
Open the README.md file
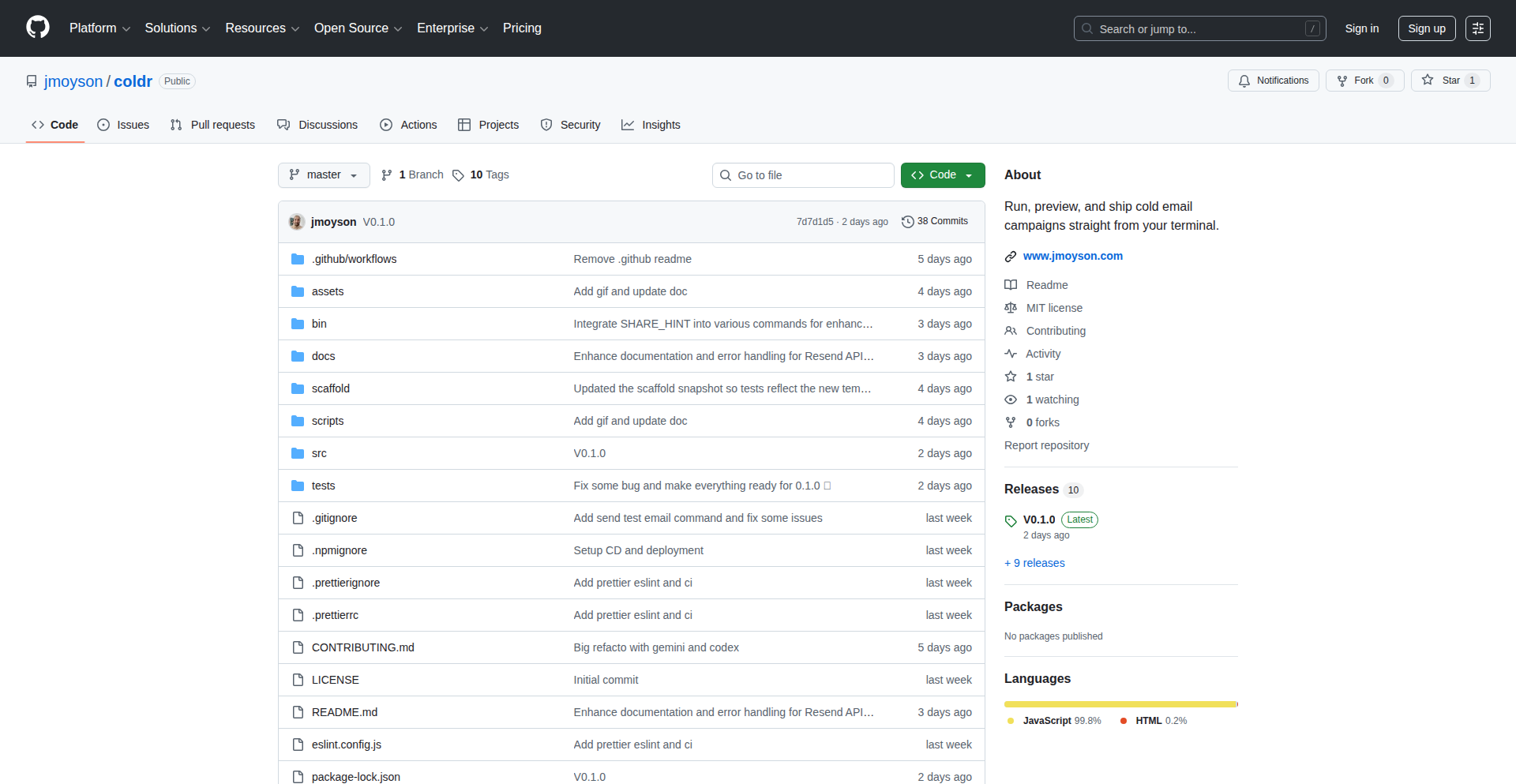click(x=344, y=711)
